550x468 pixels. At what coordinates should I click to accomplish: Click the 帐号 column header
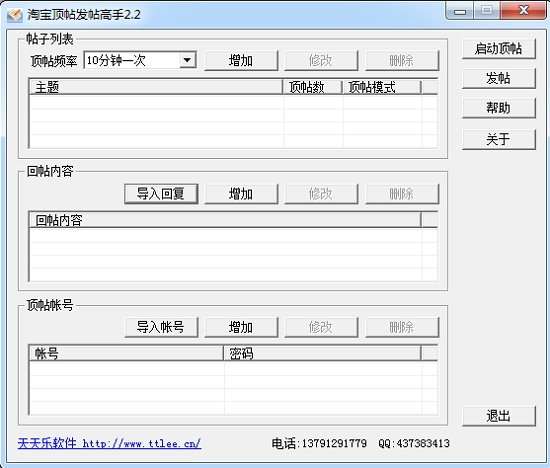[127, 353]
